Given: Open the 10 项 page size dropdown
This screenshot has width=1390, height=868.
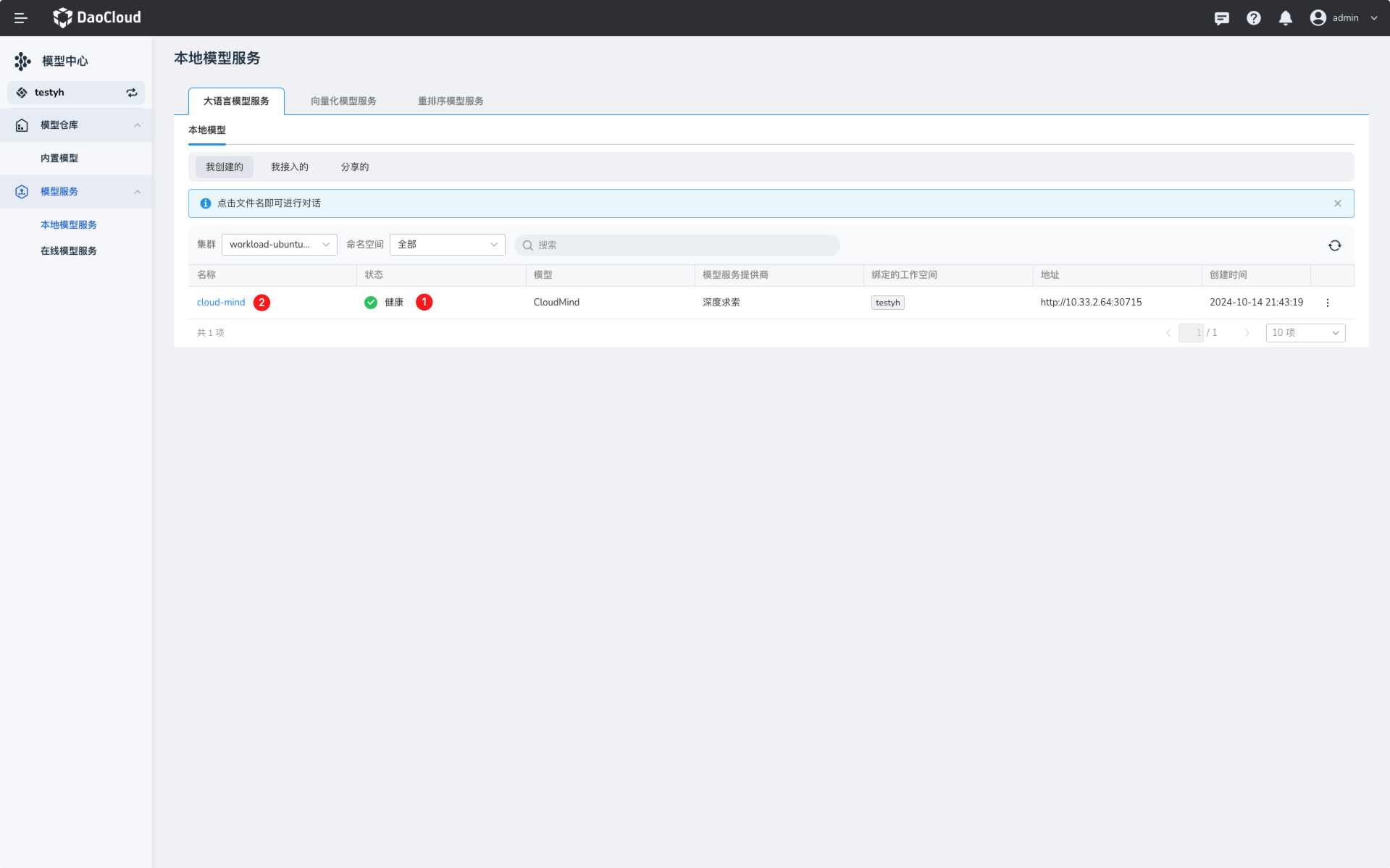Looking at the screenshot, I should (1305, 333).
